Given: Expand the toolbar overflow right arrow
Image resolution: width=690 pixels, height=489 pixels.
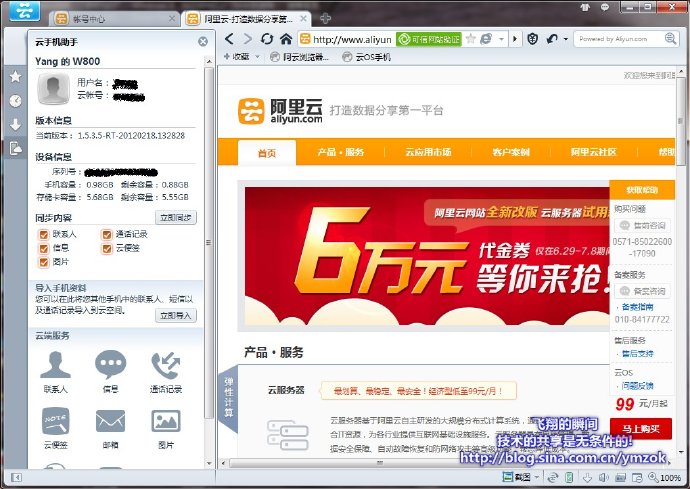Looking at the screenshot, I should click(x=515, y=39).
